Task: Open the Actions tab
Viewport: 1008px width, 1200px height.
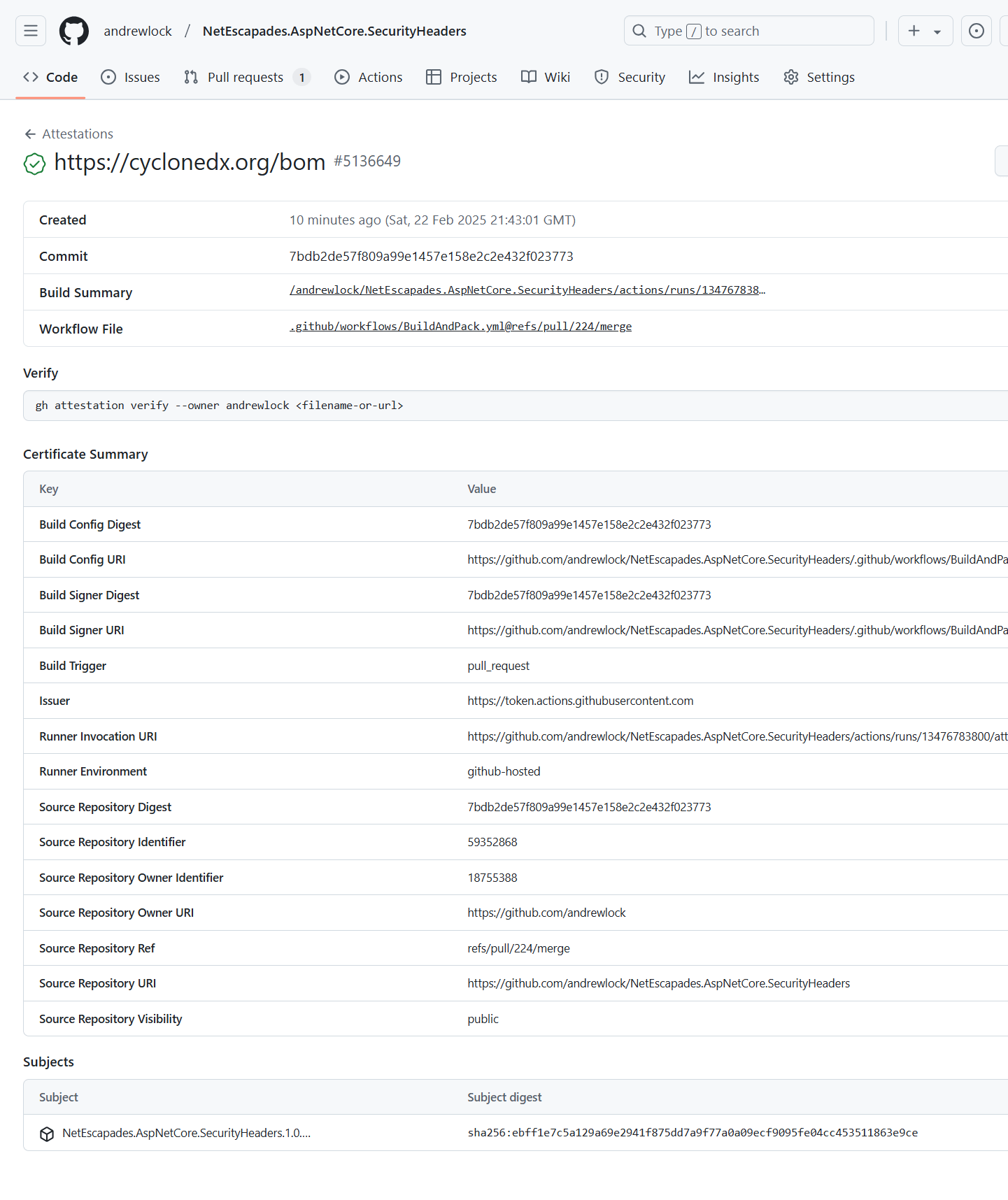Action: pyautogui.click(x=369, y=77)
